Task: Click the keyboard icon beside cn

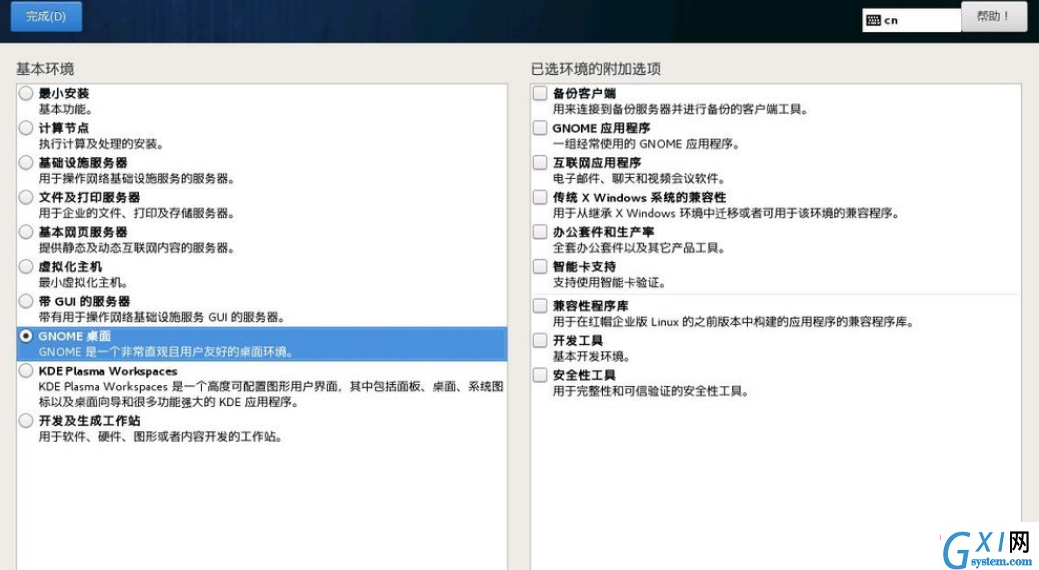Action: (873, 21)
